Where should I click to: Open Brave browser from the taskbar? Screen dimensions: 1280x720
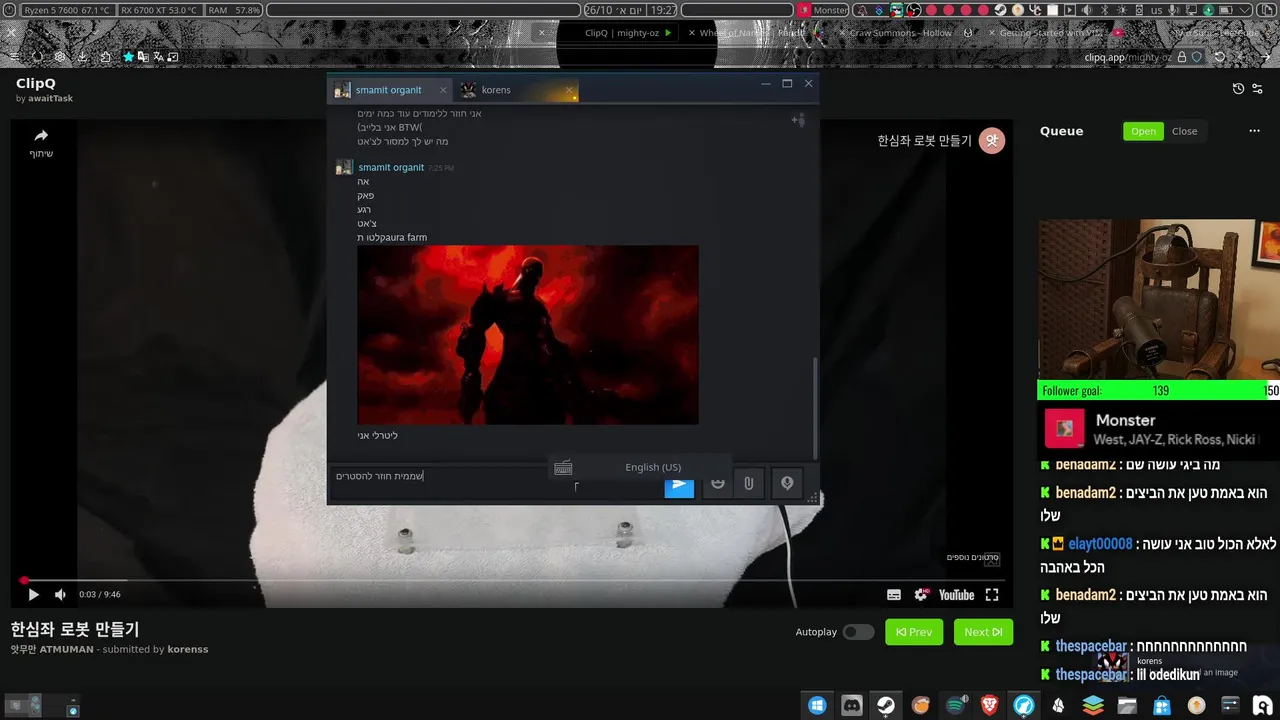click(990, 705)
